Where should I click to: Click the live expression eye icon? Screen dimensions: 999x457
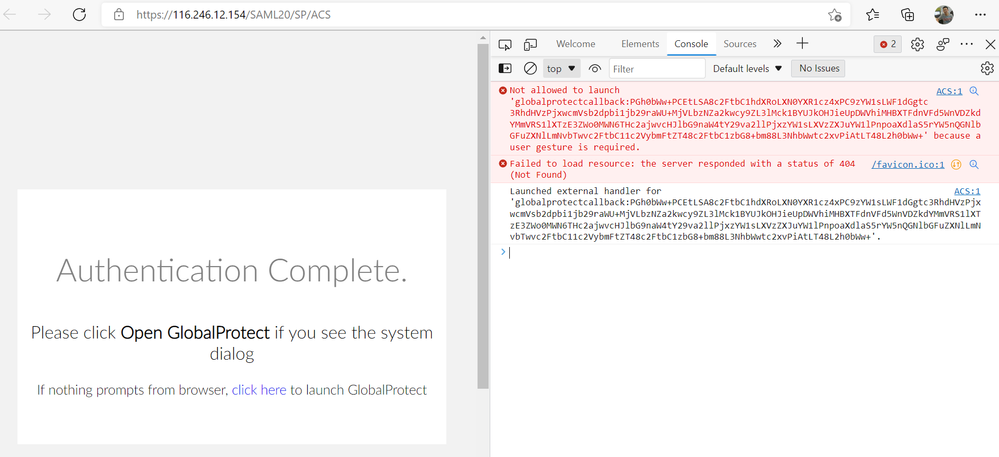coord(595,68)
